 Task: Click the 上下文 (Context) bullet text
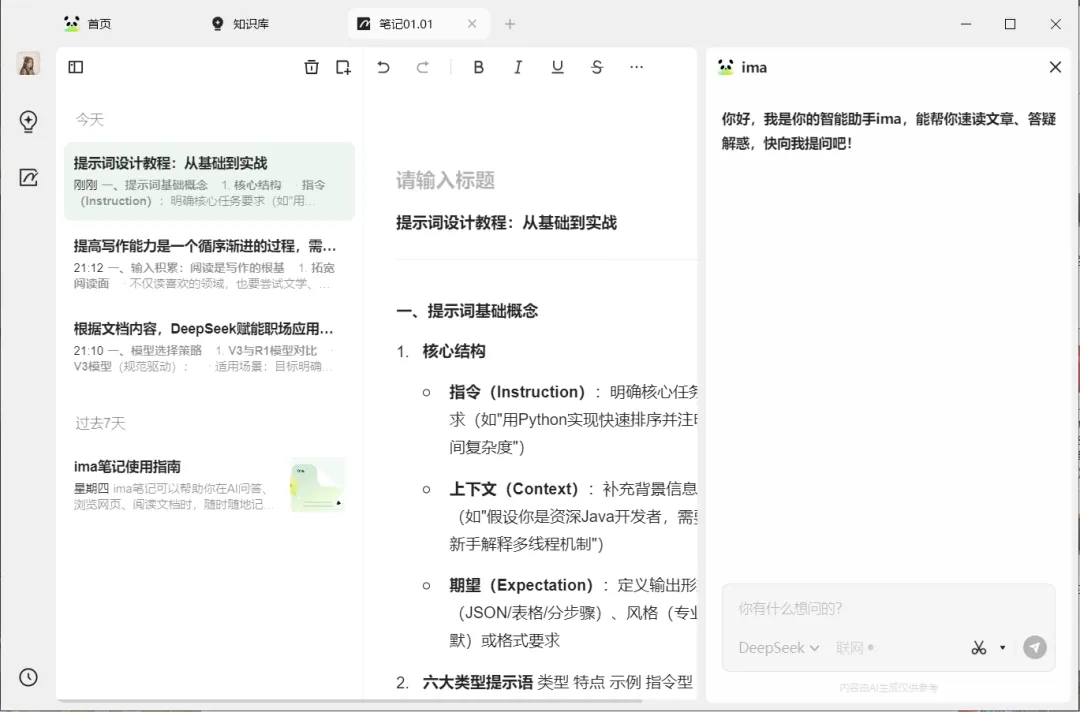[x=573, y=516]
